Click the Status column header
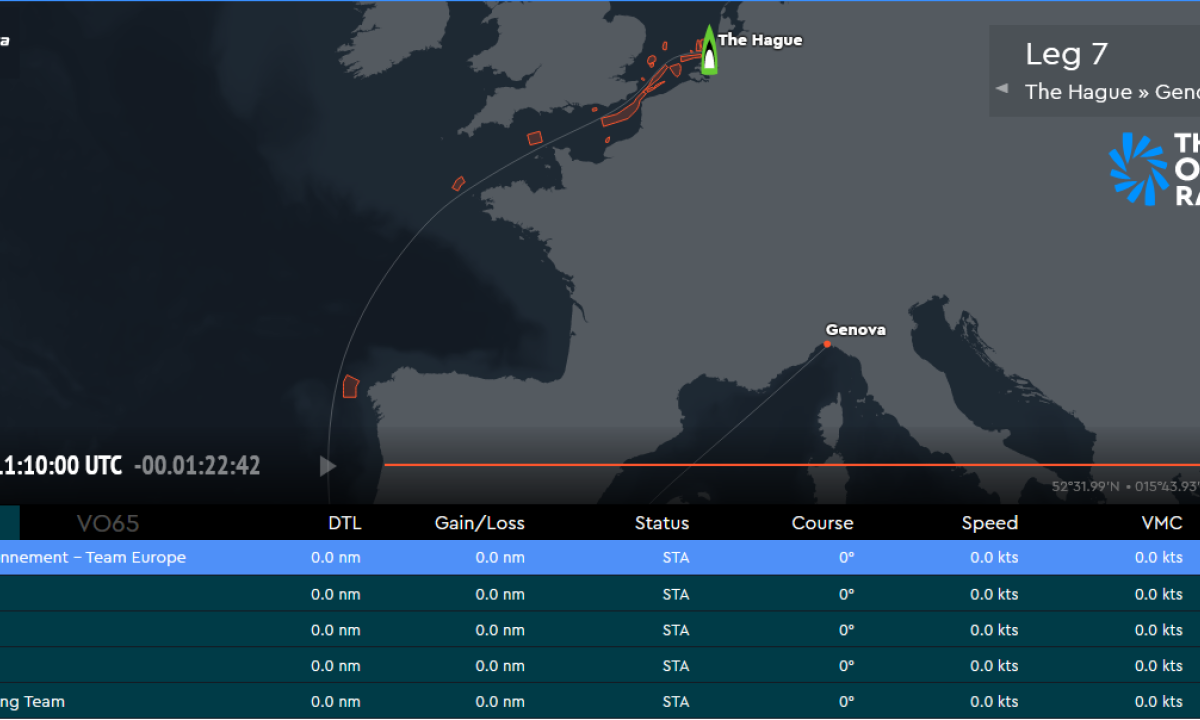The width and height of the screenshot is (1200, 720). coord(661,523)
